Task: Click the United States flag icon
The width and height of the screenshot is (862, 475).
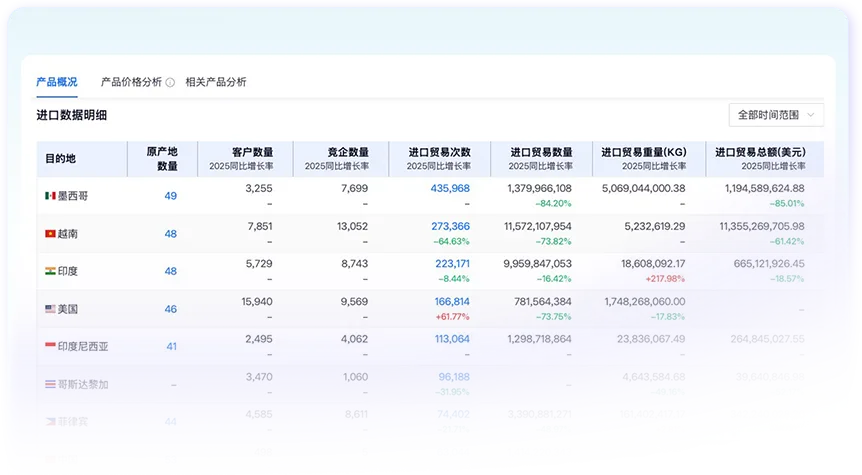Action: click(50, 309)
